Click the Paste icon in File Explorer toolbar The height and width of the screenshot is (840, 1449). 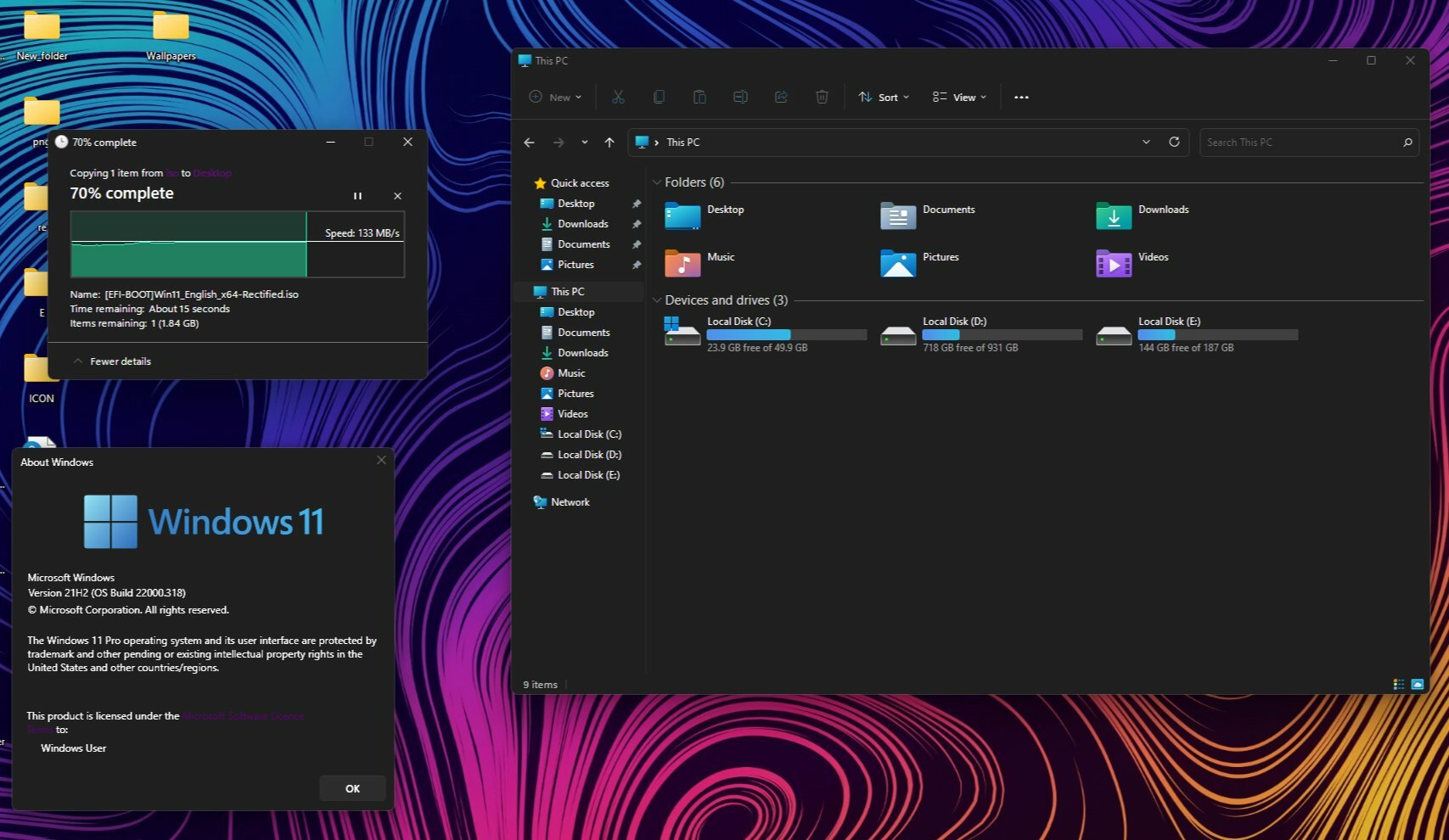(699, 98)
